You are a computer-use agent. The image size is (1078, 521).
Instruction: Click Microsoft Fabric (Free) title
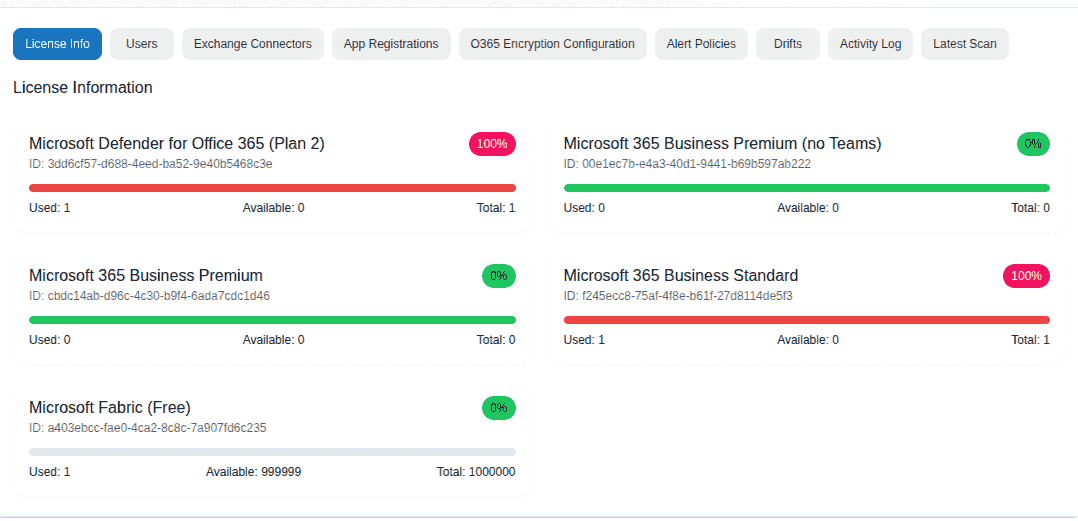point(110,408)
